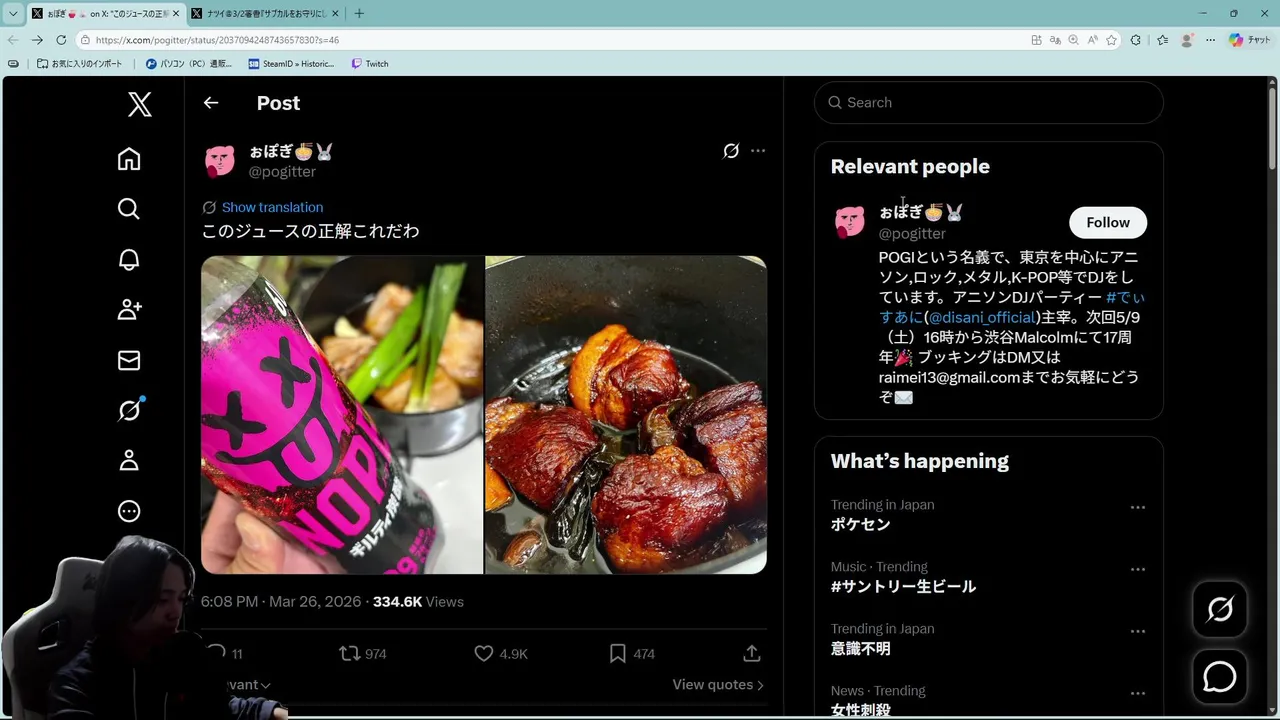Like the post with 4.9K likes

point(500,653)
